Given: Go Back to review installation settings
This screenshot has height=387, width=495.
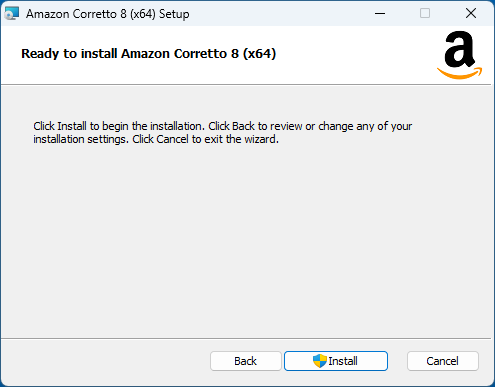Looking at the screenshot, I should pos(246,361).
